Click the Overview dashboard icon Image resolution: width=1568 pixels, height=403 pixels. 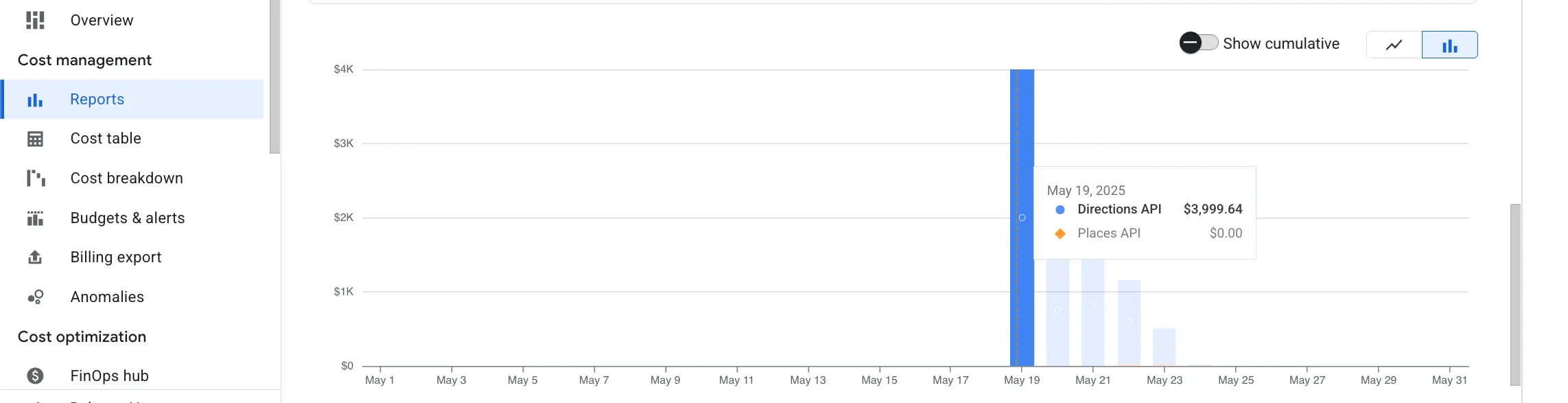pyautogui.click(x=35, y=21)
